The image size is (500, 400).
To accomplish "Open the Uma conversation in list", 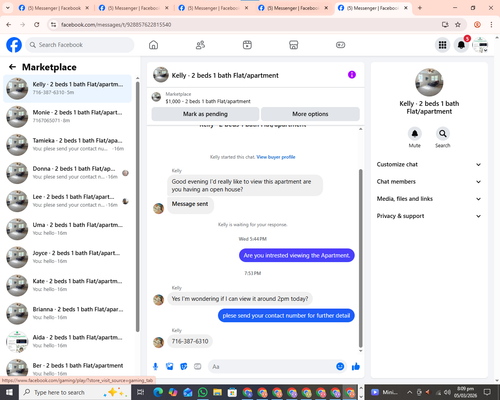I will click(67, 229).
